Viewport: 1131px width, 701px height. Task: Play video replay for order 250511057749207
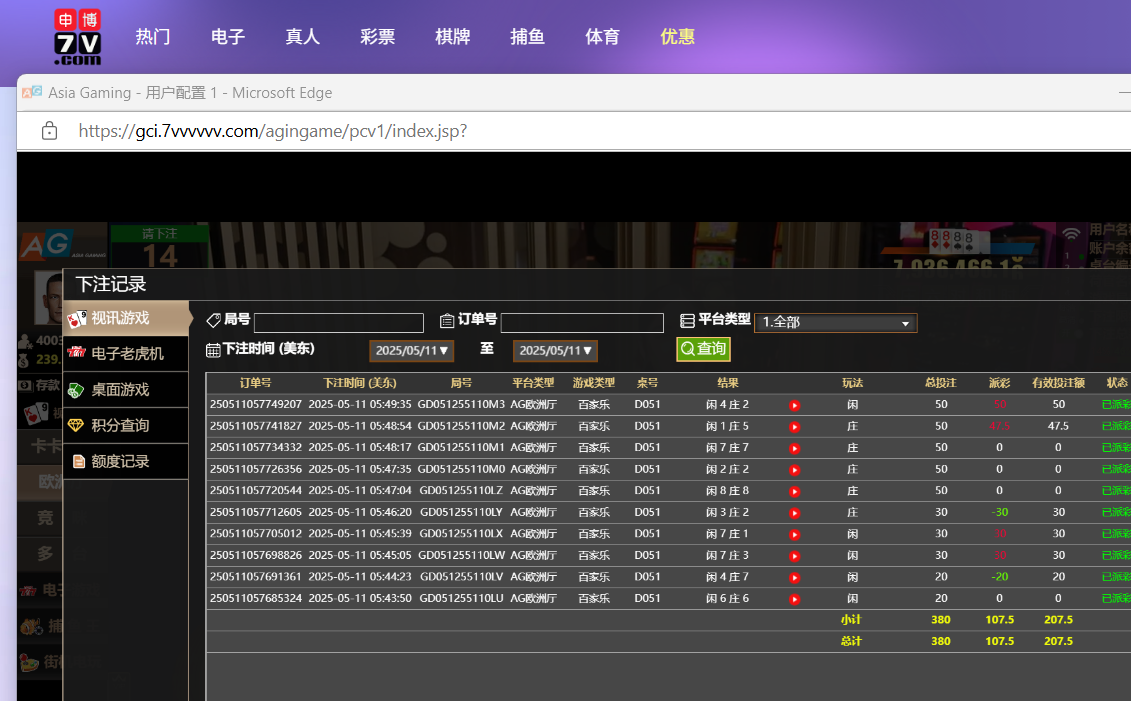coord(794,405)
